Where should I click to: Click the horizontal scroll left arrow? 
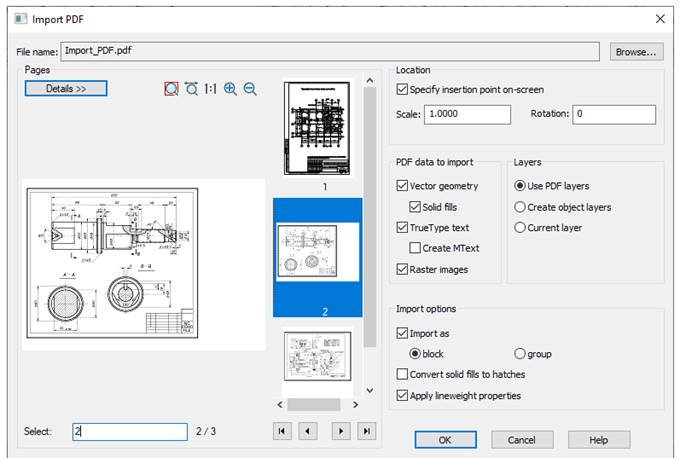(280, 405)
